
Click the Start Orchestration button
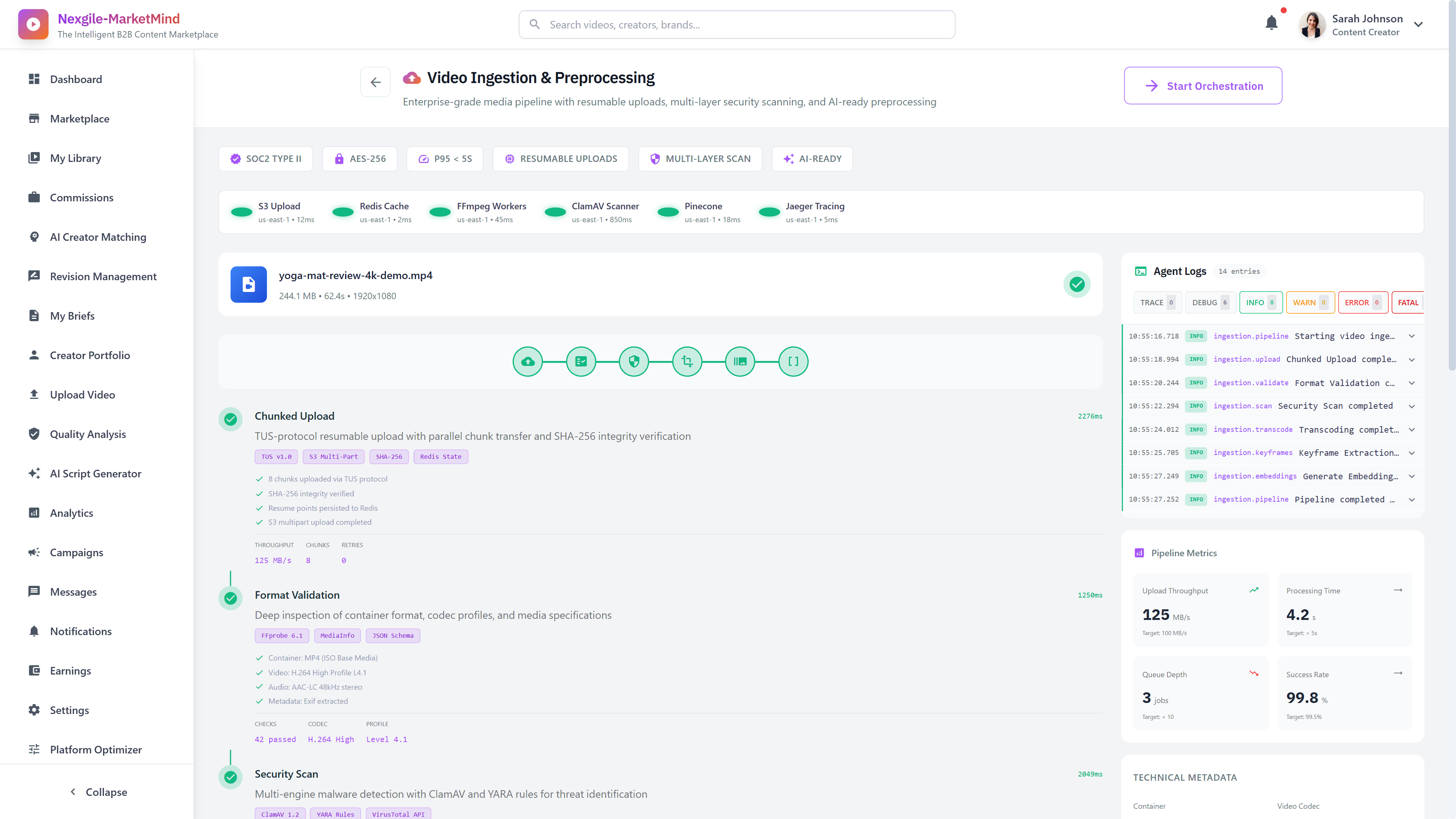[1203, 85]
